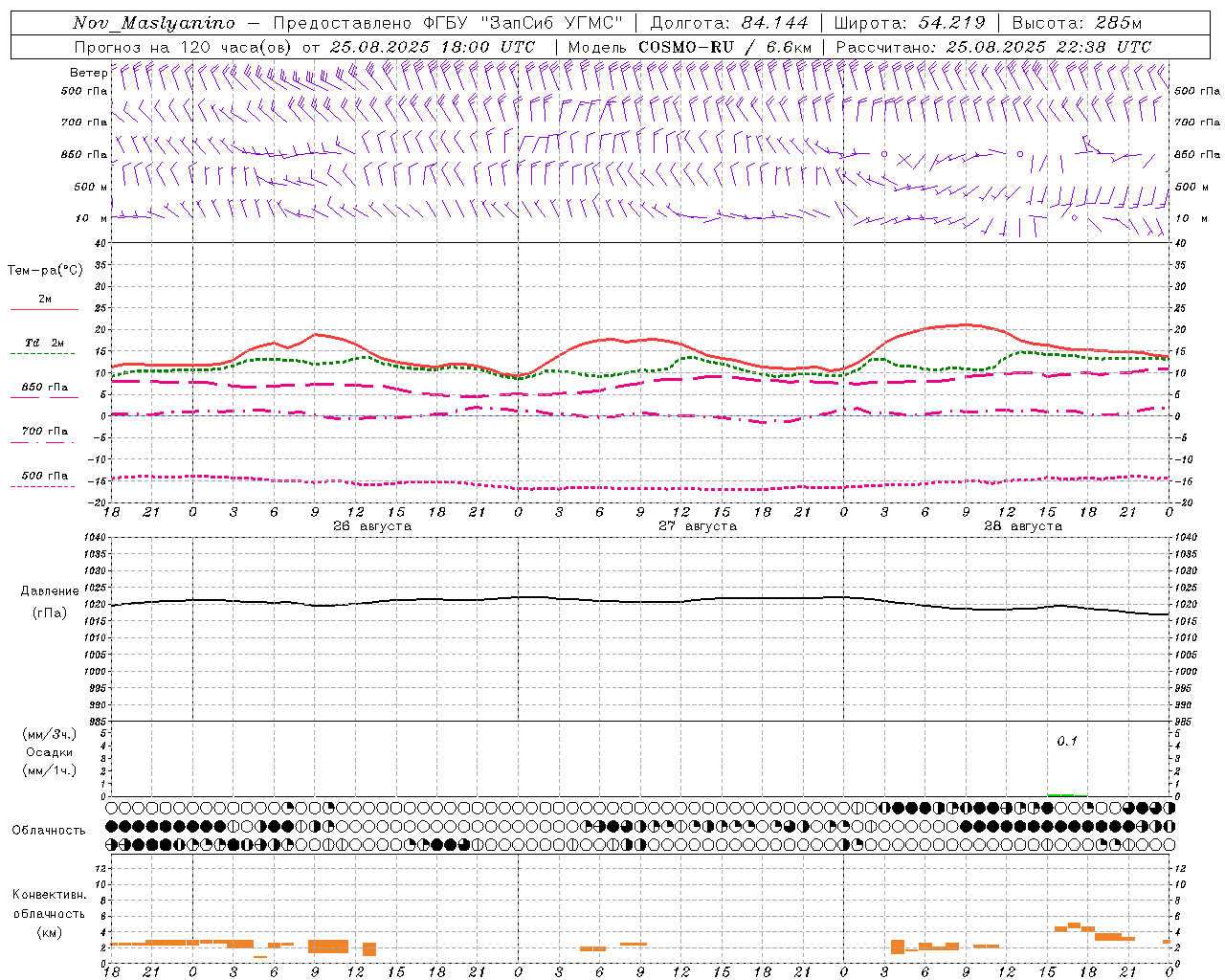
Task: Click the Высота: 285м header field
Action: (1077, 24)
